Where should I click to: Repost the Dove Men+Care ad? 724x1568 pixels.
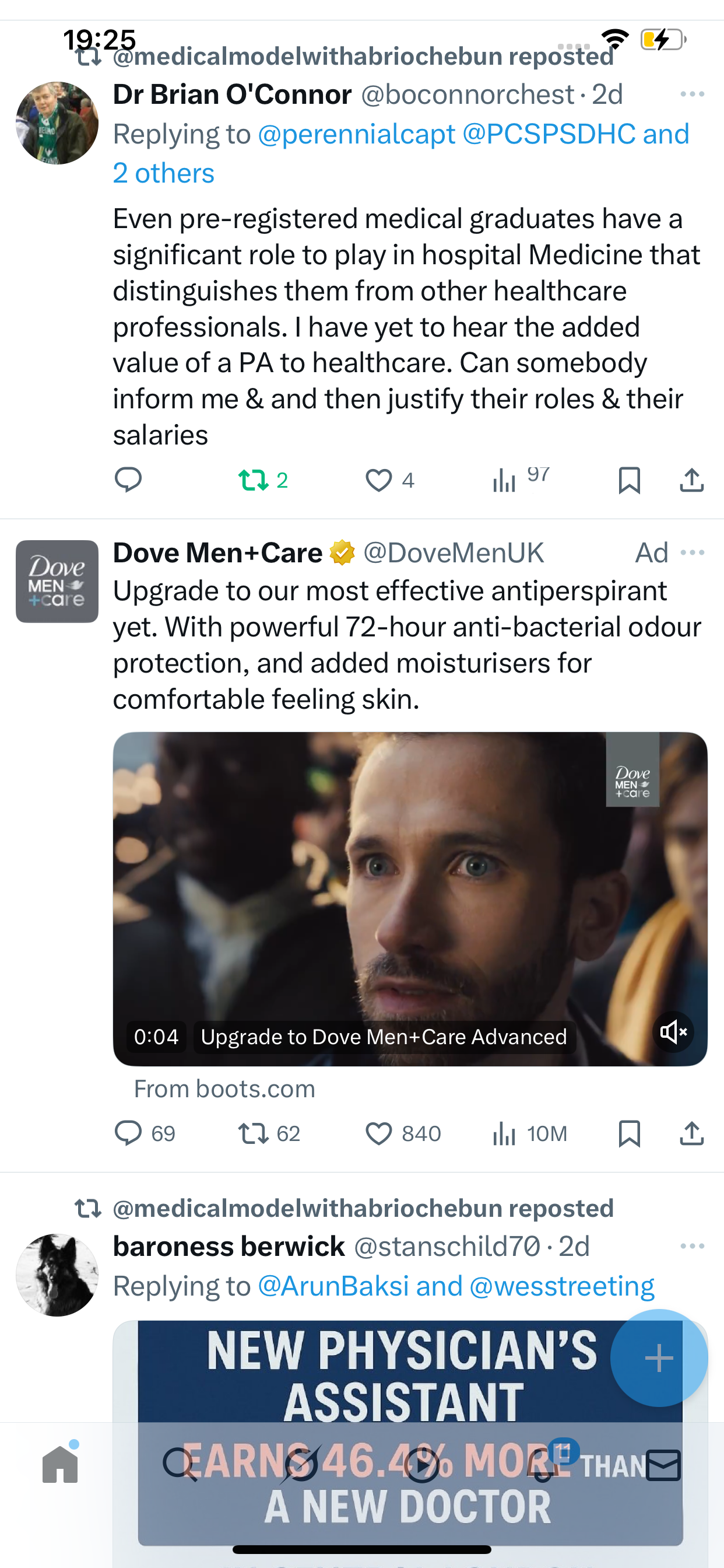(253, 1133)
